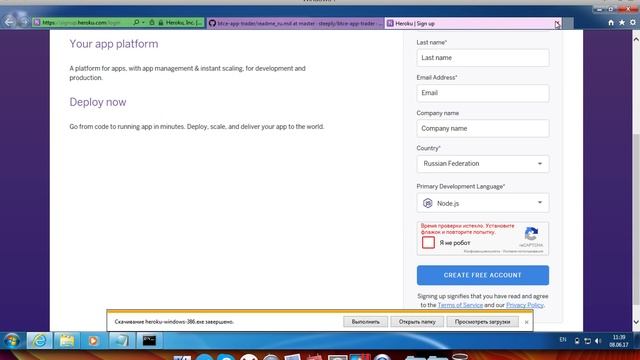
Task: Focus the Company name field
Action: coord(482,129)
